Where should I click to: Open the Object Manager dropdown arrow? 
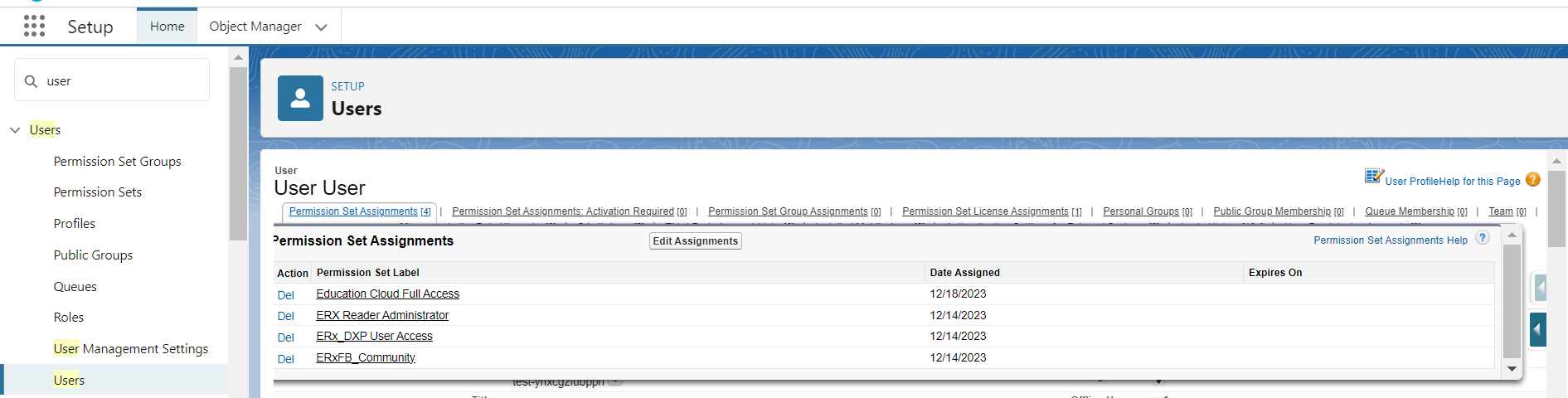tap(322, 27)
